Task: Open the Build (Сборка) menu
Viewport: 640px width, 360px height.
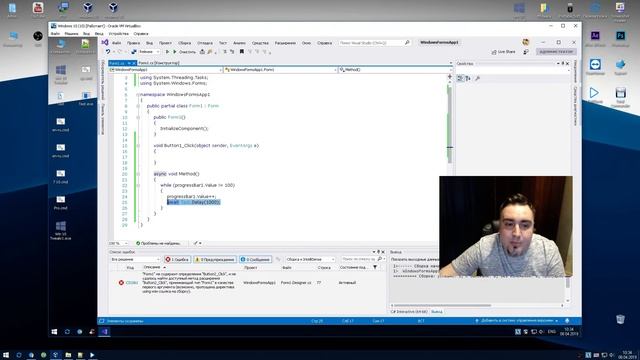Action: pyautogui.click(x=184, y=43)
